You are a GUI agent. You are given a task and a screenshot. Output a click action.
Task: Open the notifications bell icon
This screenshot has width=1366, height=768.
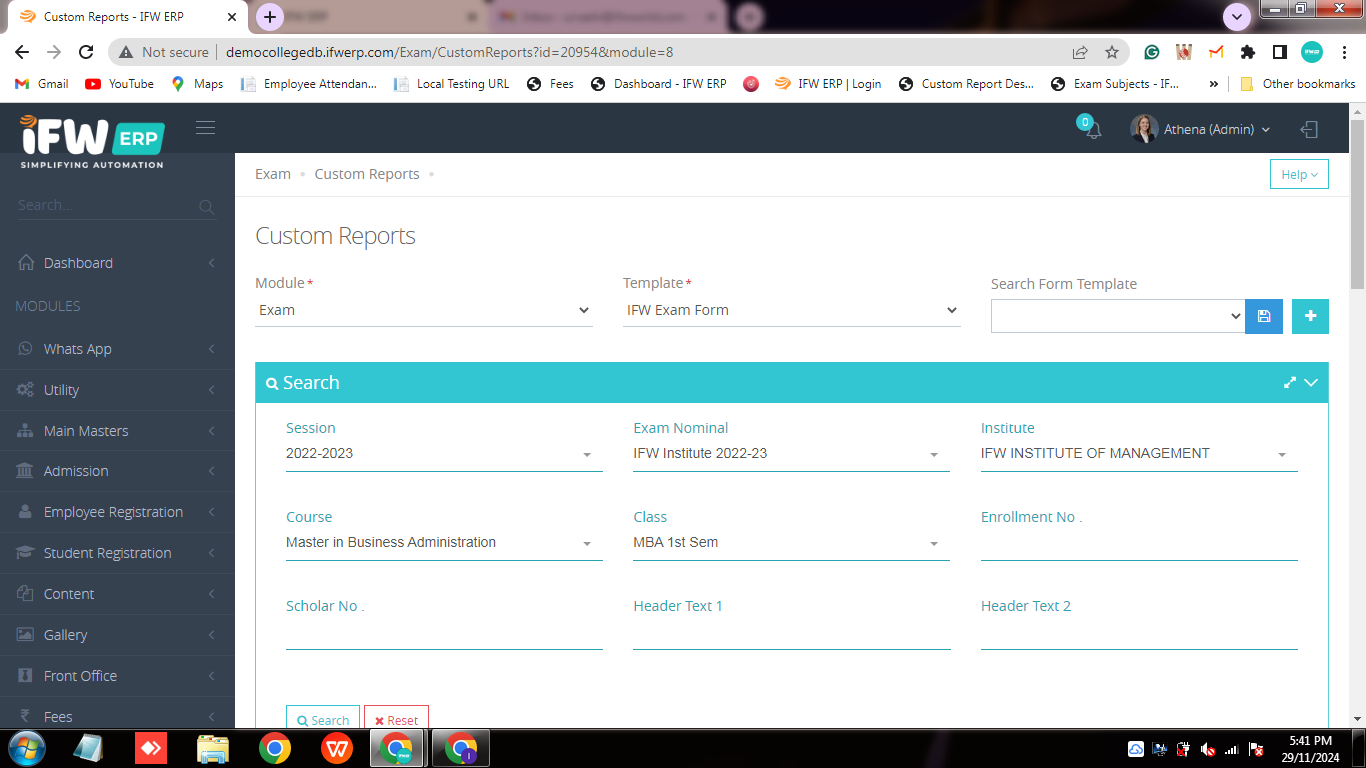pyautogui.click(x=1093, y=130)
